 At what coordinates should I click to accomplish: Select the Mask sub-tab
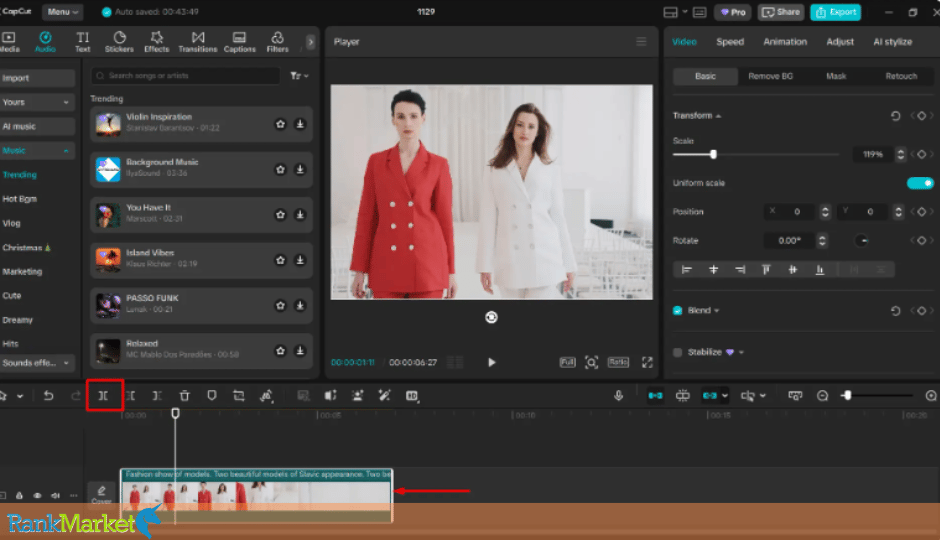click(836, 76)
